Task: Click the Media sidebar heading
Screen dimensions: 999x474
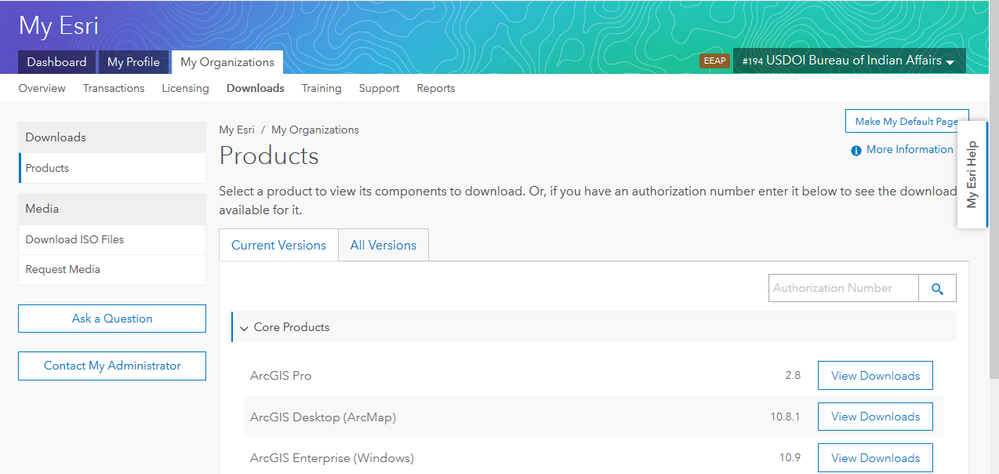Action: pyautogui.click(x=112, y=209)
